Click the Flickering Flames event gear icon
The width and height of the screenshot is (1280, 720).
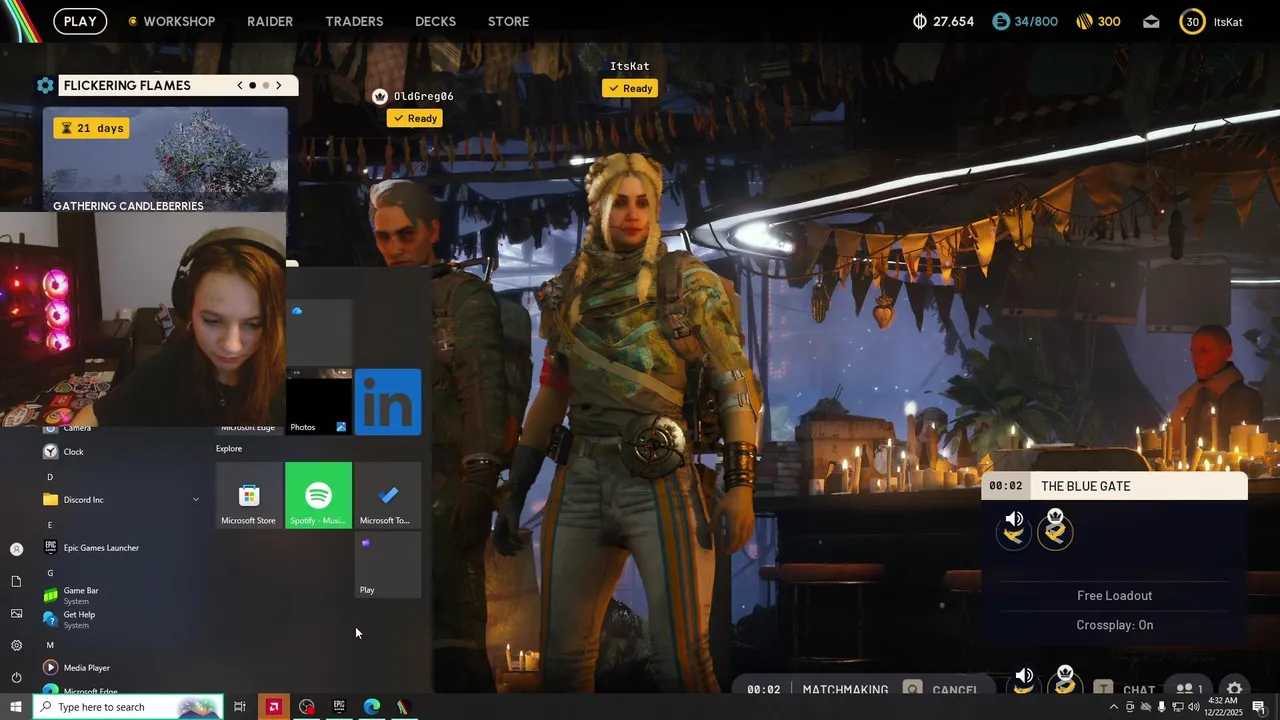[x=45, y=86]
